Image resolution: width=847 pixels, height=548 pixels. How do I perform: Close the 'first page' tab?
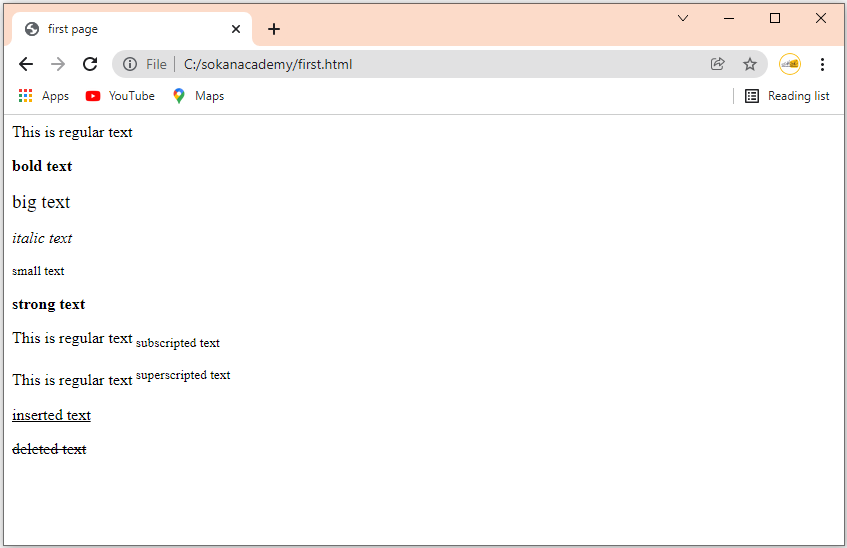click(236, 29)
